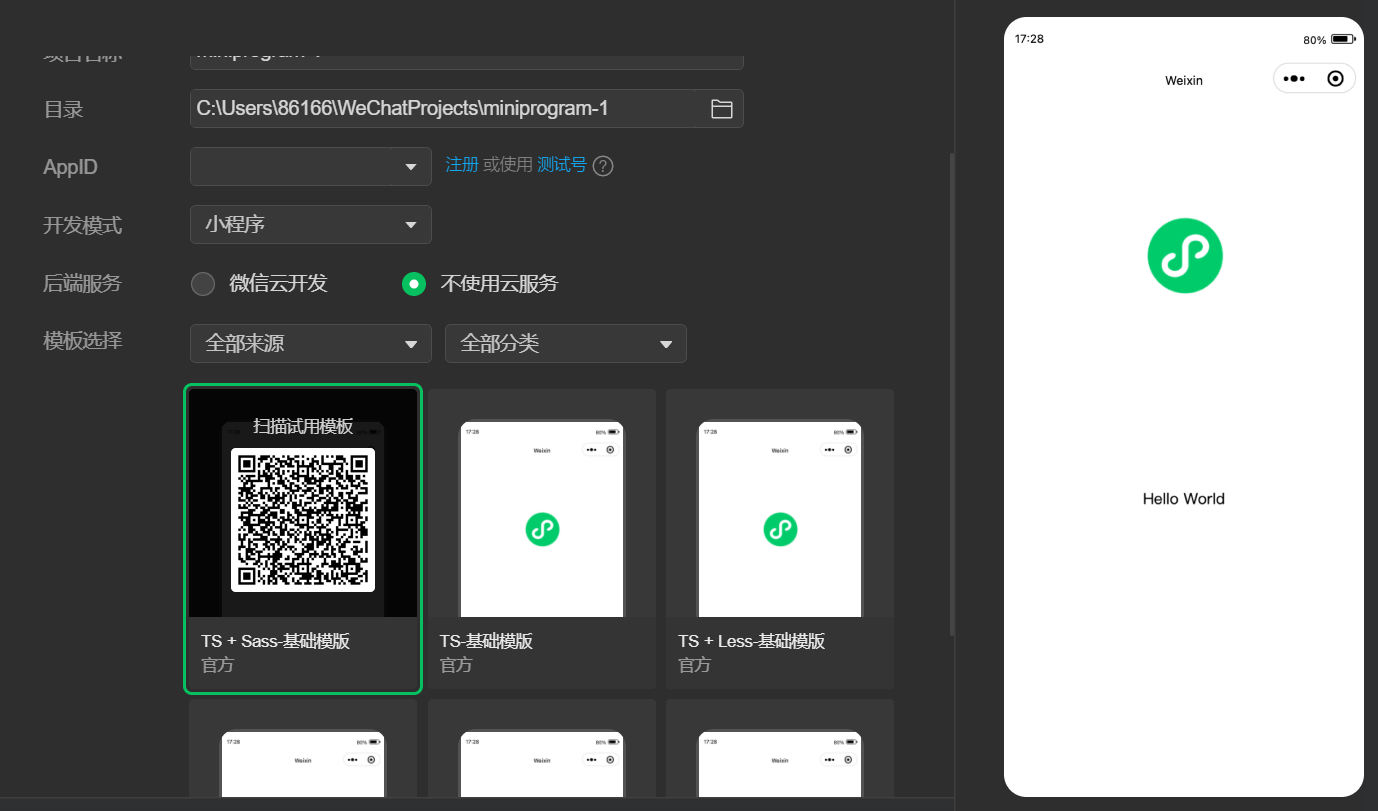Click the circular close target in preview capsule
The image size is (1378, 811).
(1335, 78)
